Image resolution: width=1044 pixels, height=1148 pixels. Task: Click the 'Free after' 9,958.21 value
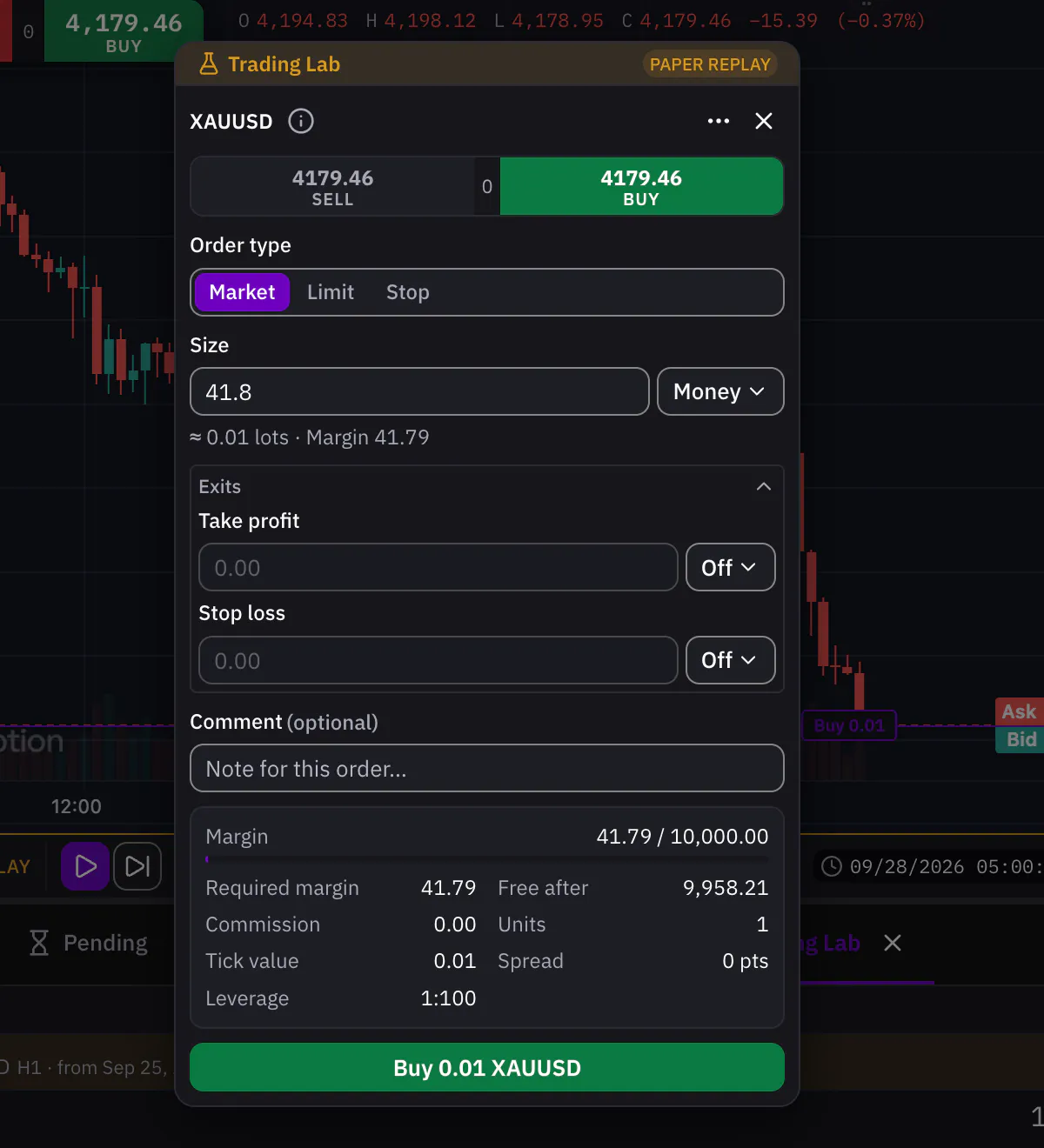point(726,887)
